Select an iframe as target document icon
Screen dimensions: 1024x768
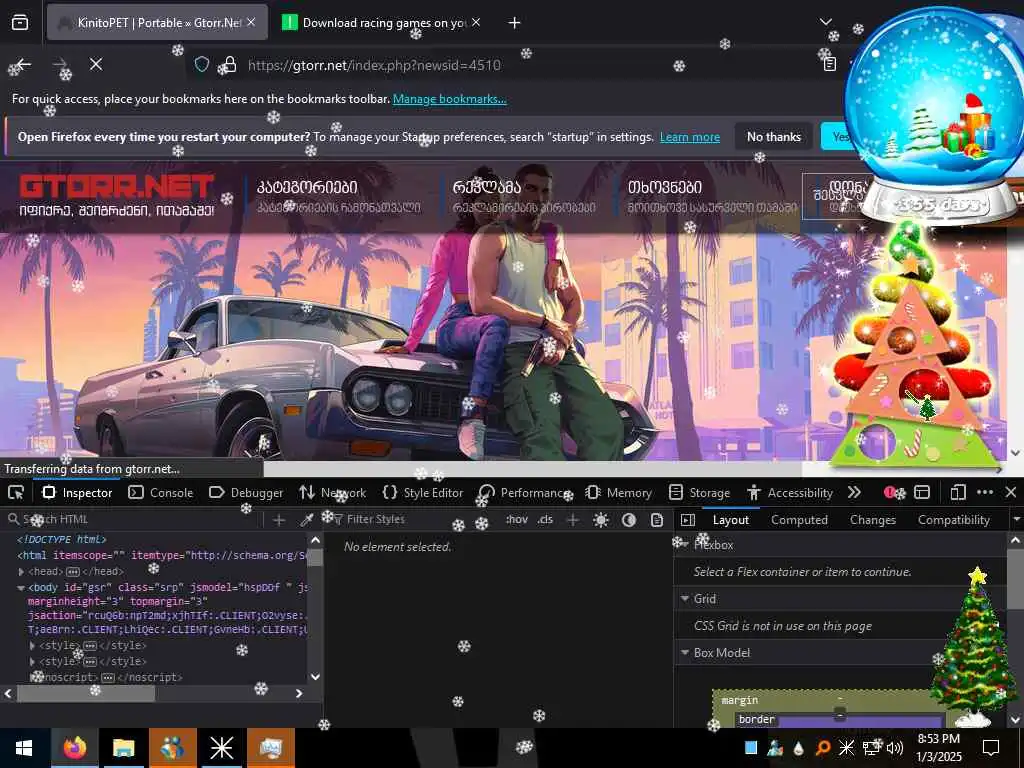coord(922,492)
